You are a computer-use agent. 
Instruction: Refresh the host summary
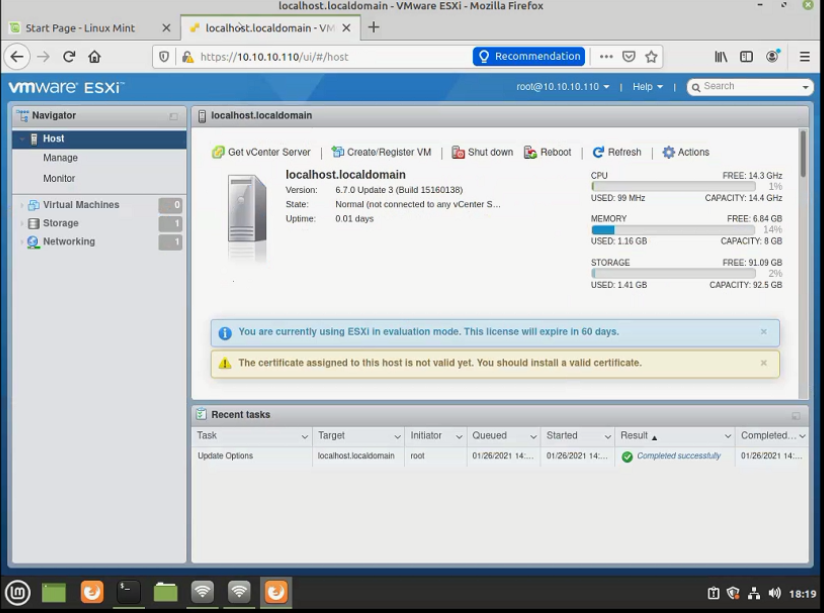coord(617,152)
